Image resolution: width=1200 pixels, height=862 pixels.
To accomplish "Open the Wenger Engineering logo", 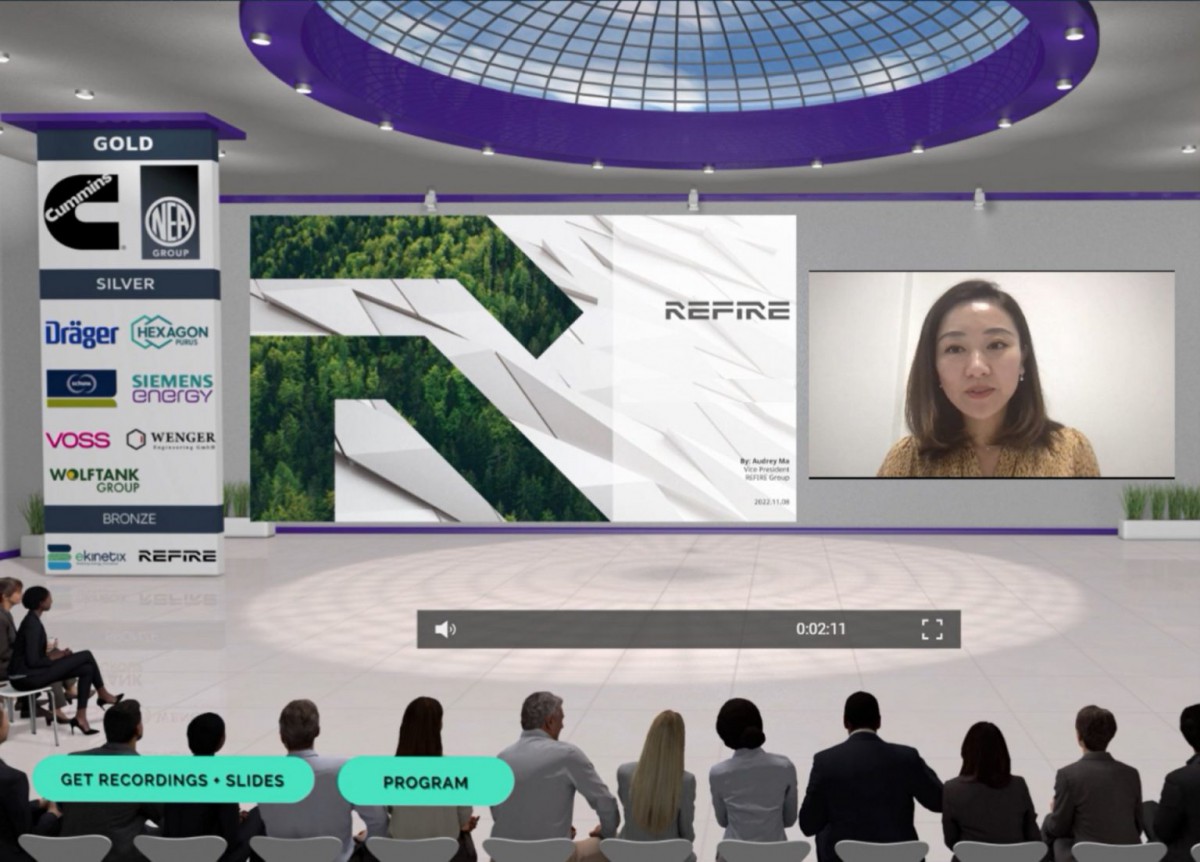I will tap(171, 439).
